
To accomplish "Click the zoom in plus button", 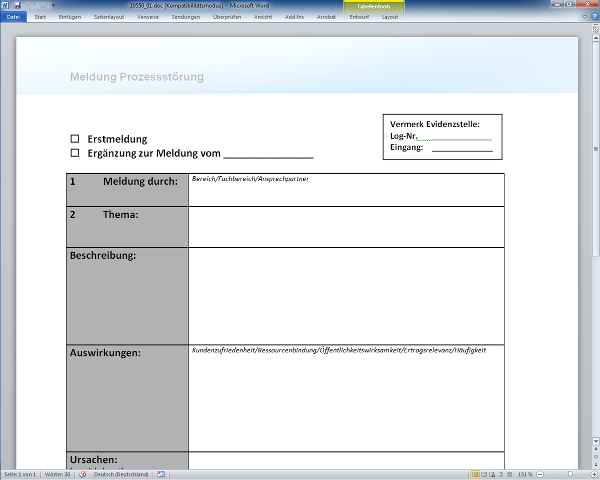I will (594, 474).
